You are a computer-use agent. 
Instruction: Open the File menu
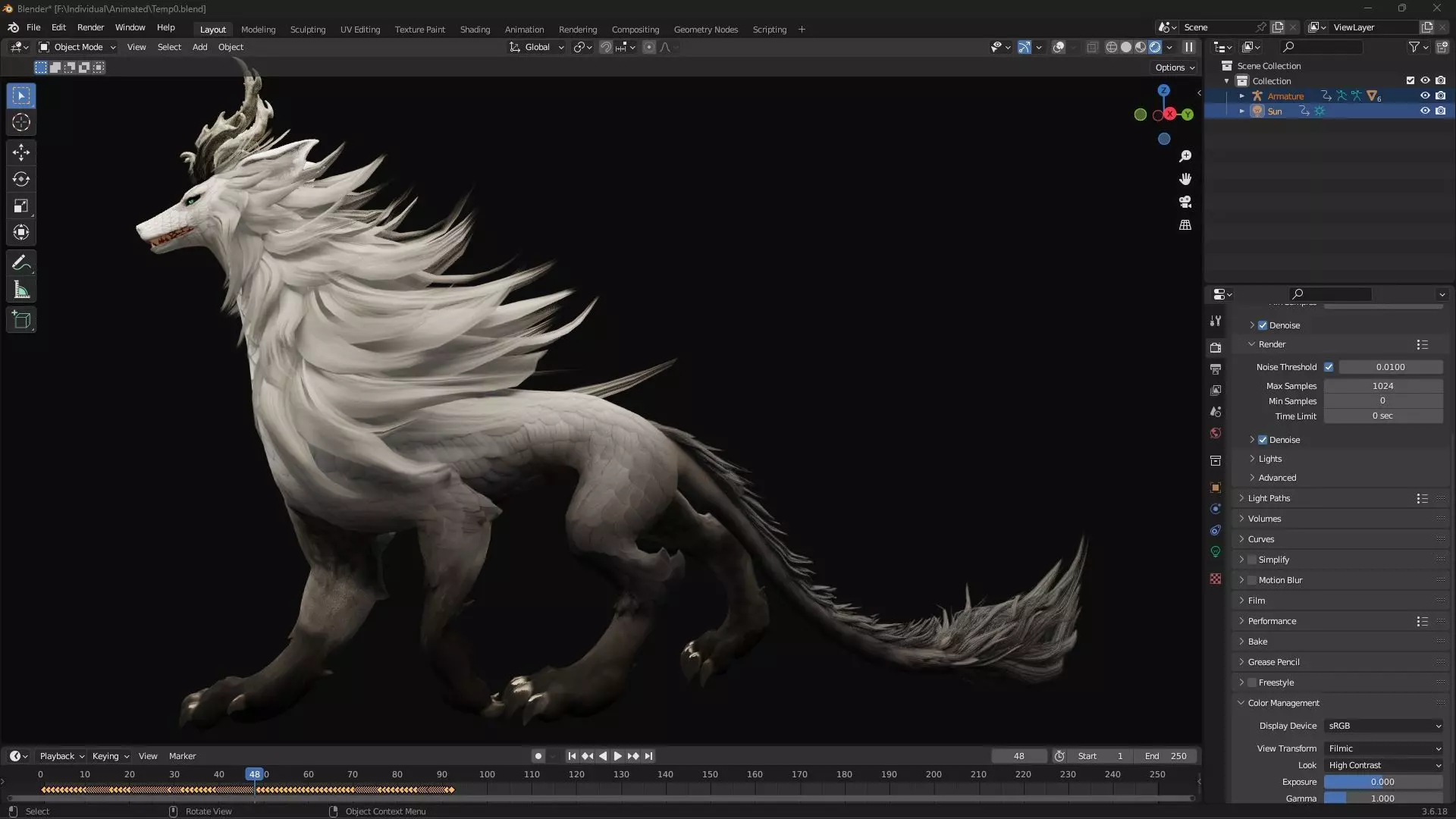[33, 27]
